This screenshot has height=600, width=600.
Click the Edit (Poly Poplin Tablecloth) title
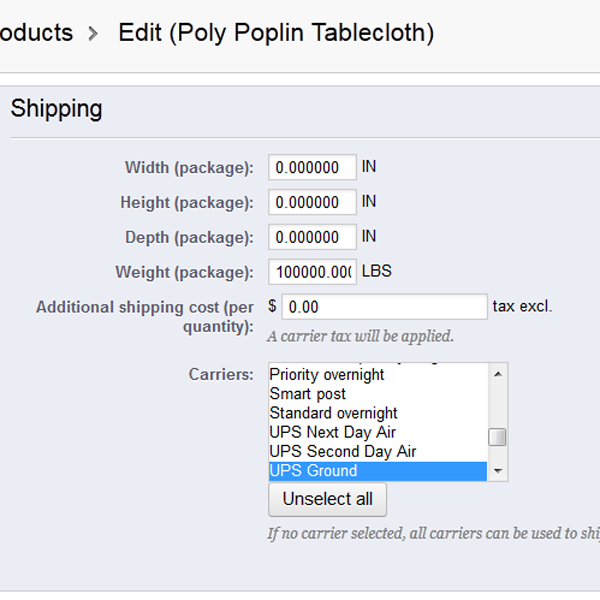(x=276, y=33)
